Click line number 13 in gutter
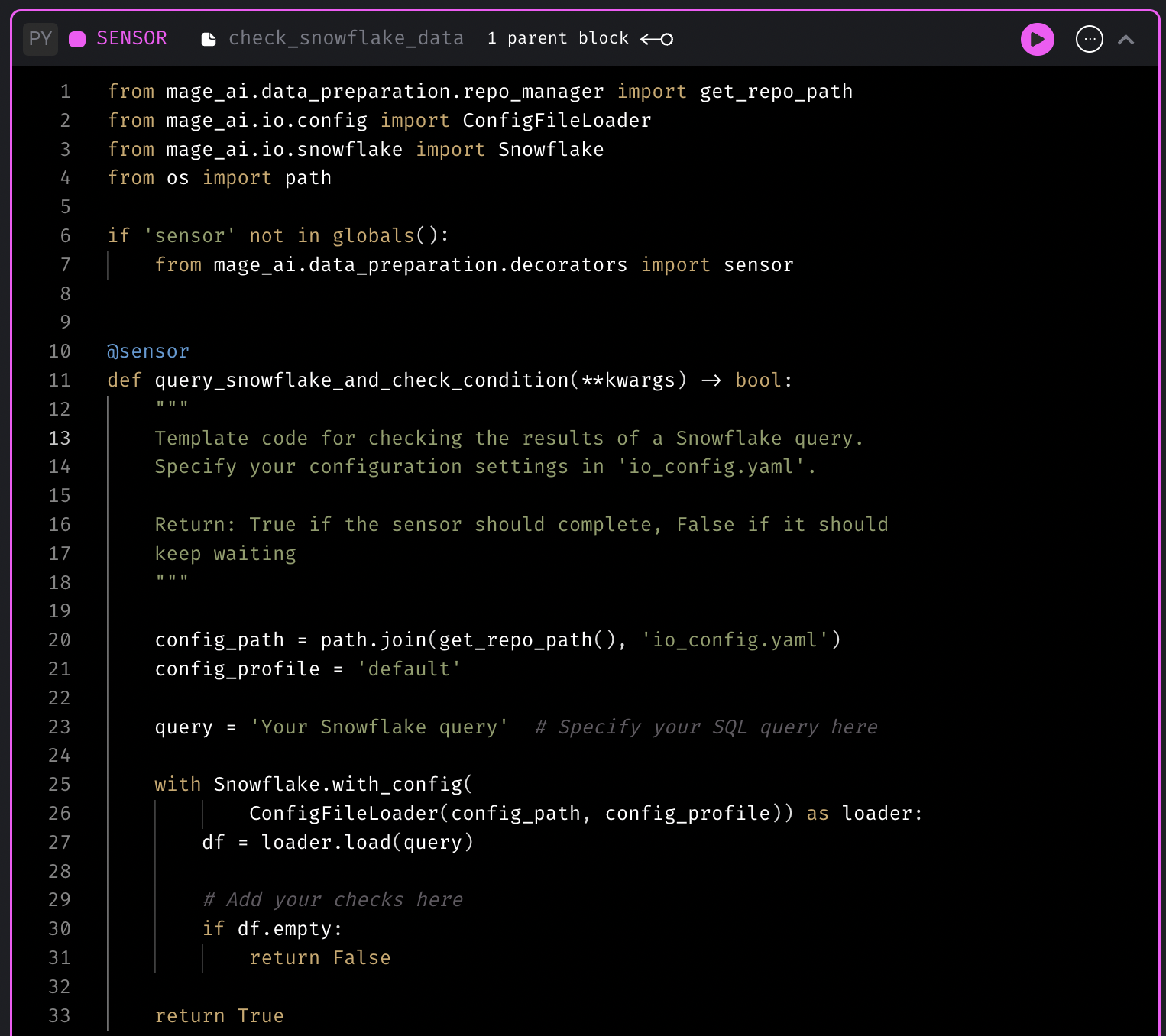The image size is (1166, 1036). (60, 439)
